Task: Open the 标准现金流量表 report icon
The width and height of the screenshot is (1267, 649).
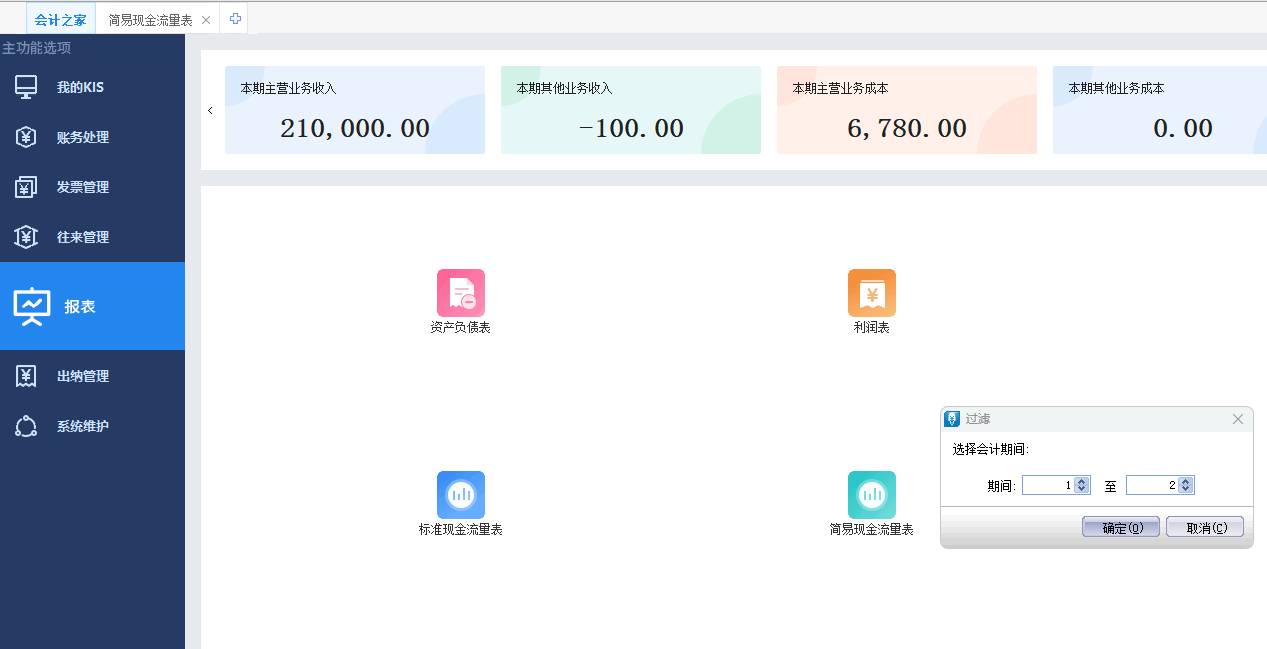Action: click(x=460, y=495)
